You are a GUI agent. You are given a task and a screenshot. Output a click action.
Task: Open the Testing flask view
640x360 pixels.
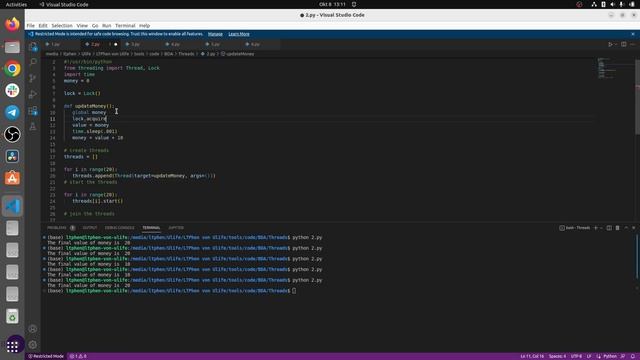[x=33, y=127]
